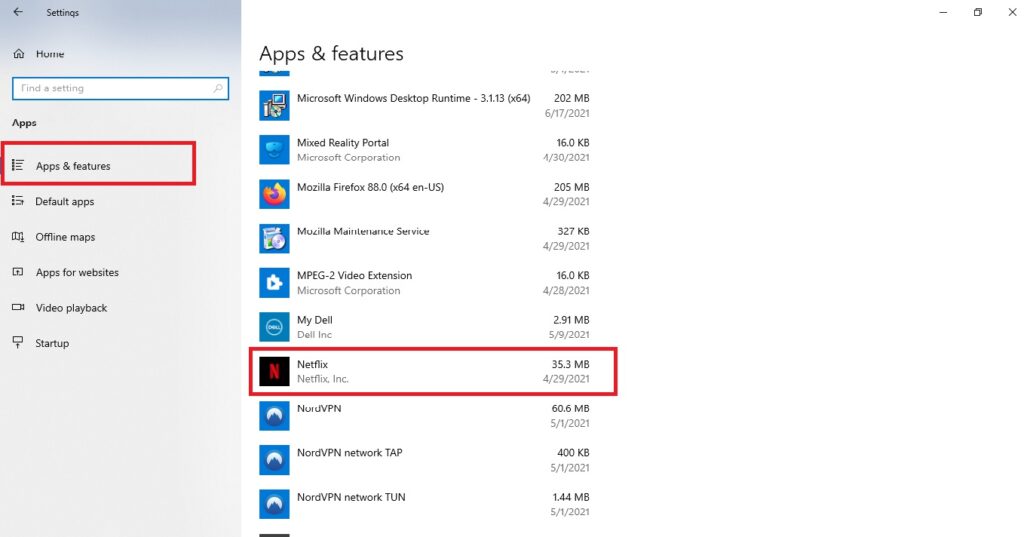Click the 2.91 MB My Dell size
The width and height of the screenshot is (1030, 537).
(571, 320)
